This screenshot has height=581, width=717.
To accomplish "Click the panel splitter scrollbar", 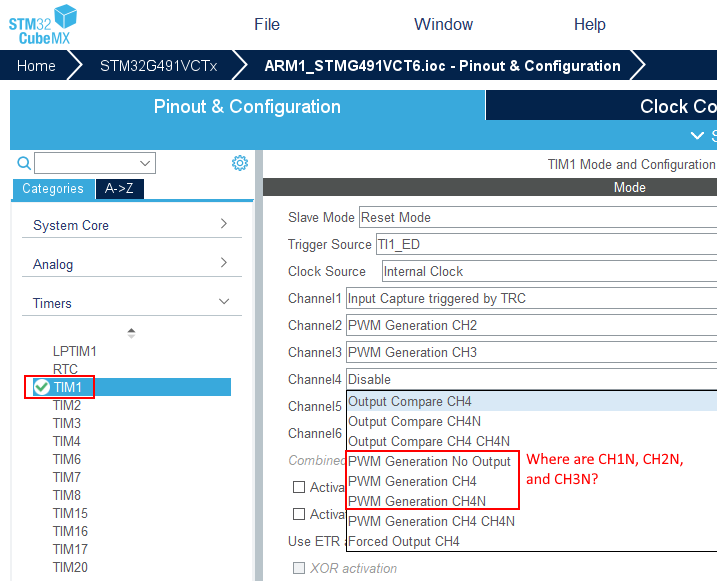I will point(259,366).
